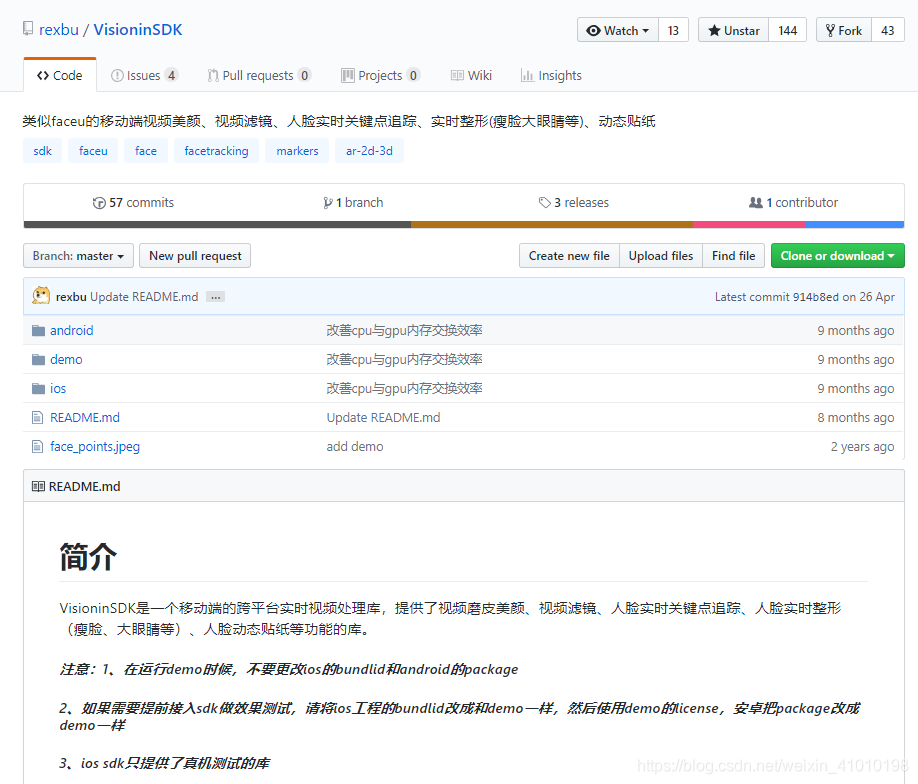
Task: Click New pull request button
Action: coord(195,256)
